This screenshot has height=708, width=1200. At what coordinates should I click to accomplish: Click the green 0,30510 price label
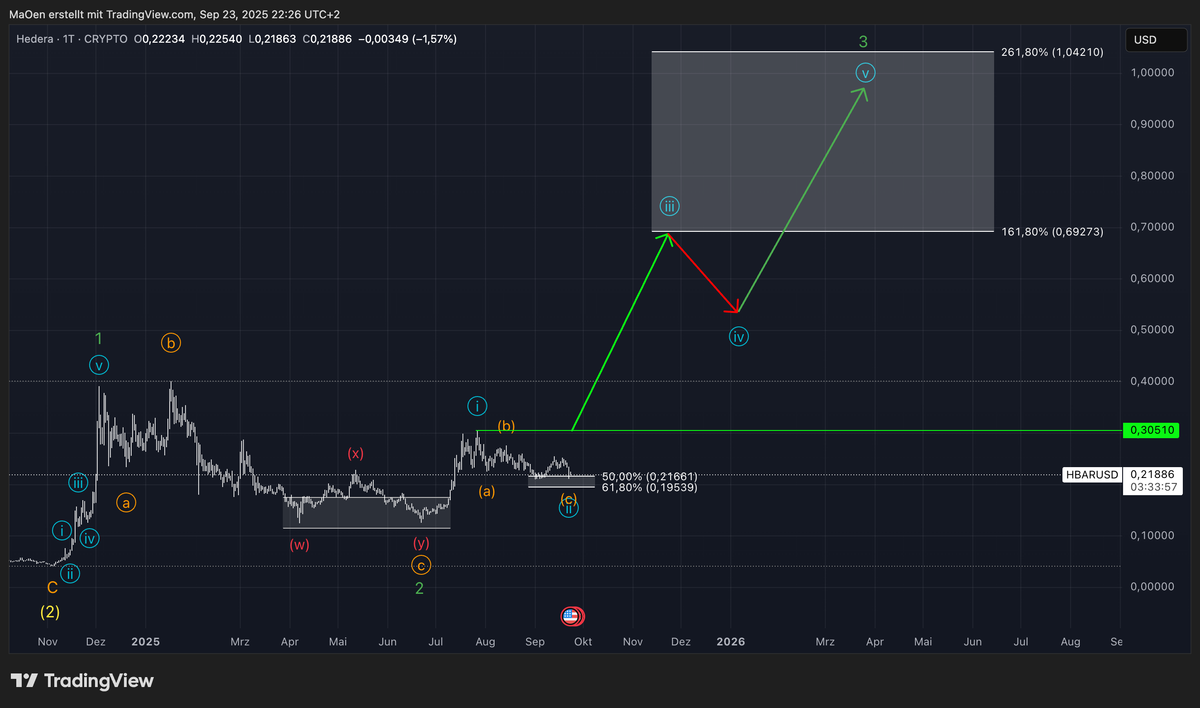point(1150,430)
